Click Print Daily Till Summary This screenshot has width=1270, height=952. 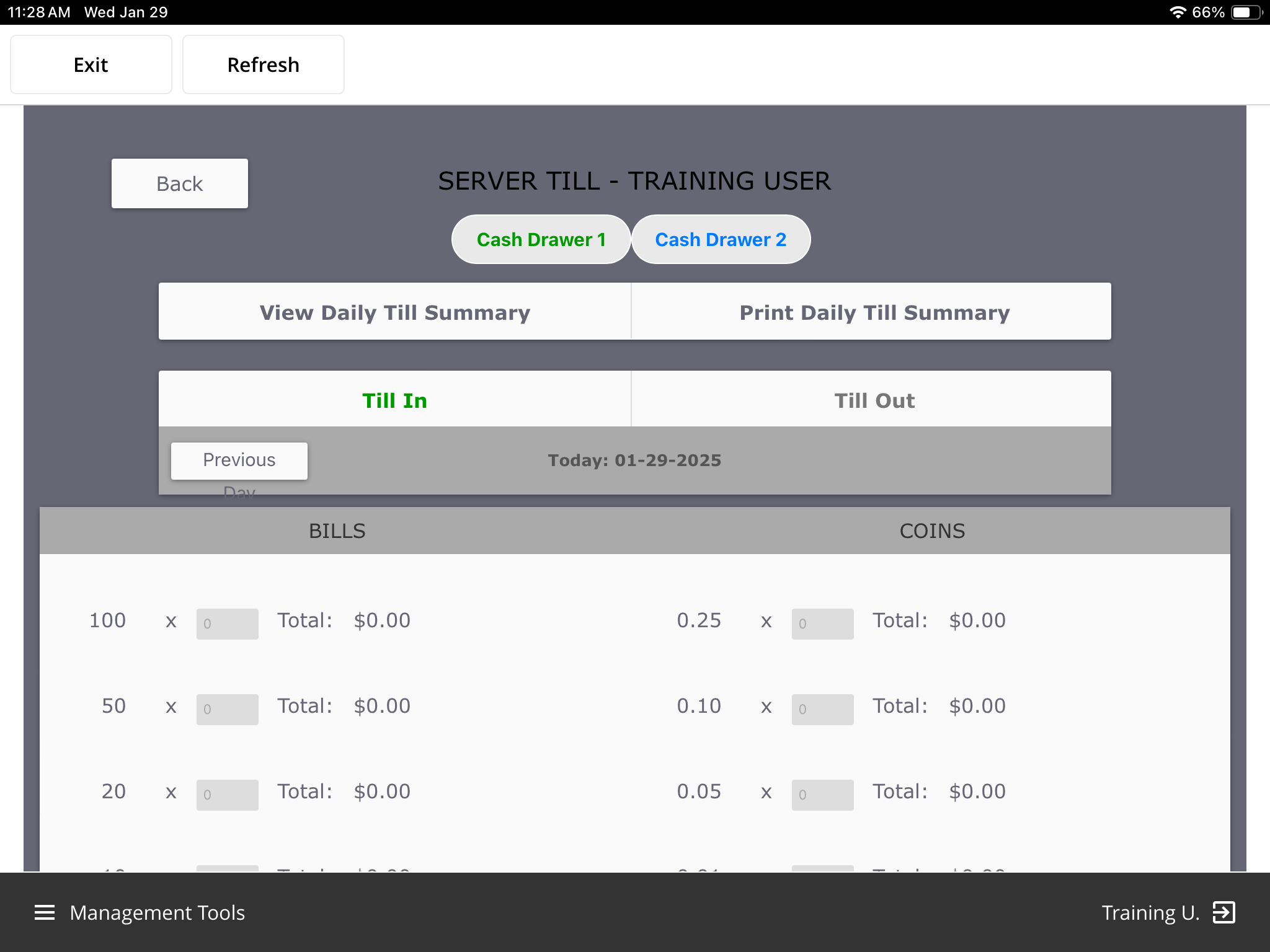(x=874, y=312)
